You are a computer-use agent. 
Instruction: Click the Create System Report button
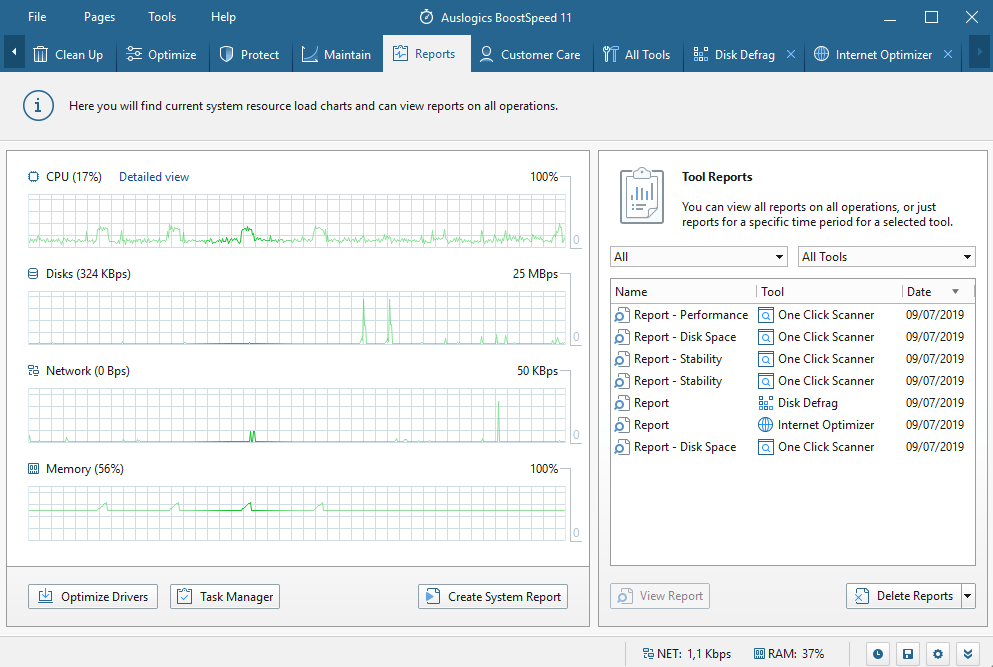pos(493,597)
